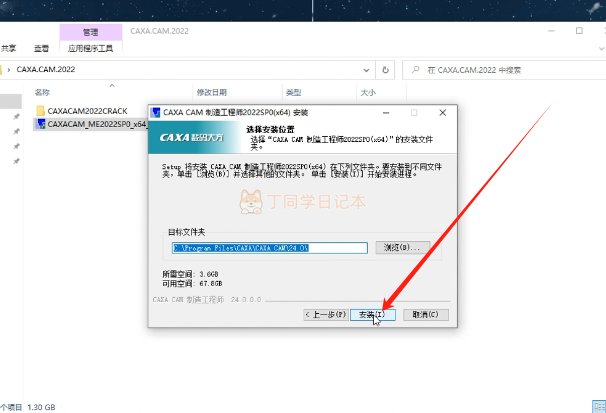Click the CAXA 数码大方 logo banner
Viewport: 606px width, 413px height.
click(193, 137)
